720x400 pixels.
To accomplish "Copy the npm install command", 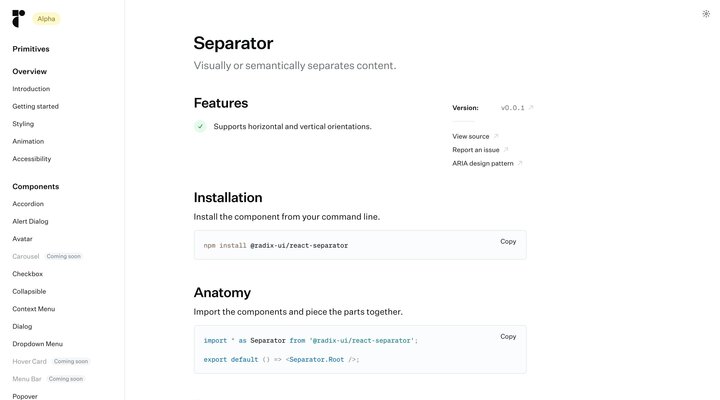I will tap(508, 241).
